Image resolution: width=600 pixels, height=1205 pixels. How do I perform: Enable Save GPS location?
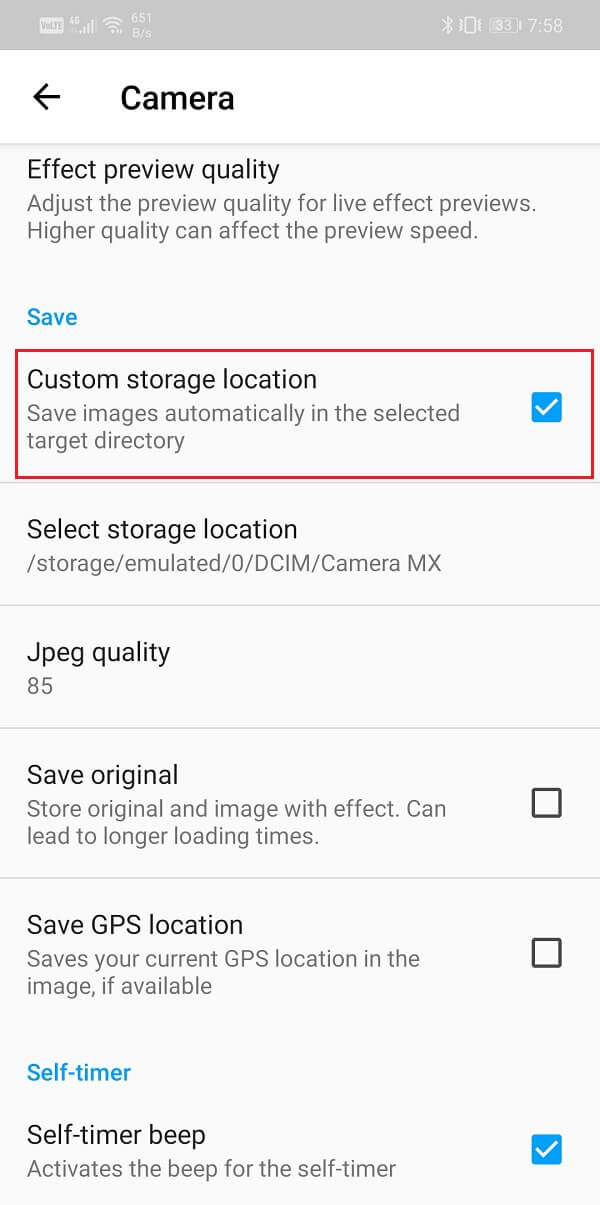click(546, 953)
